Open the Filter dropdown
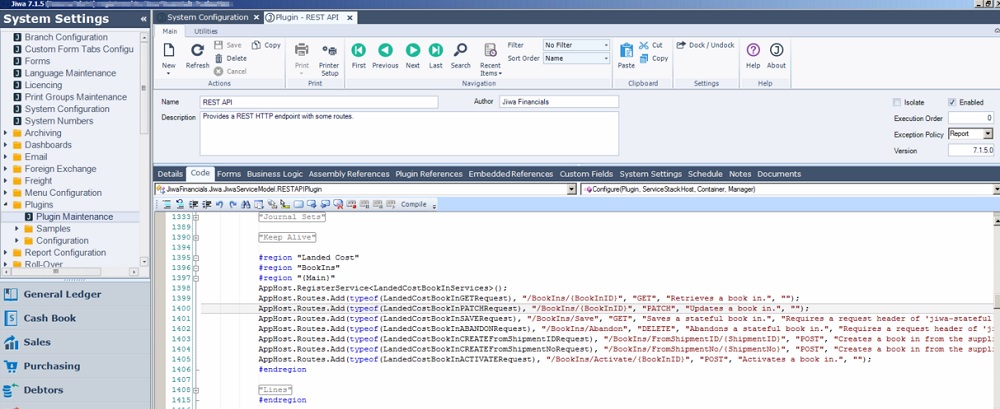This screenshot has height=409, width=1000. tap(576, 45)
